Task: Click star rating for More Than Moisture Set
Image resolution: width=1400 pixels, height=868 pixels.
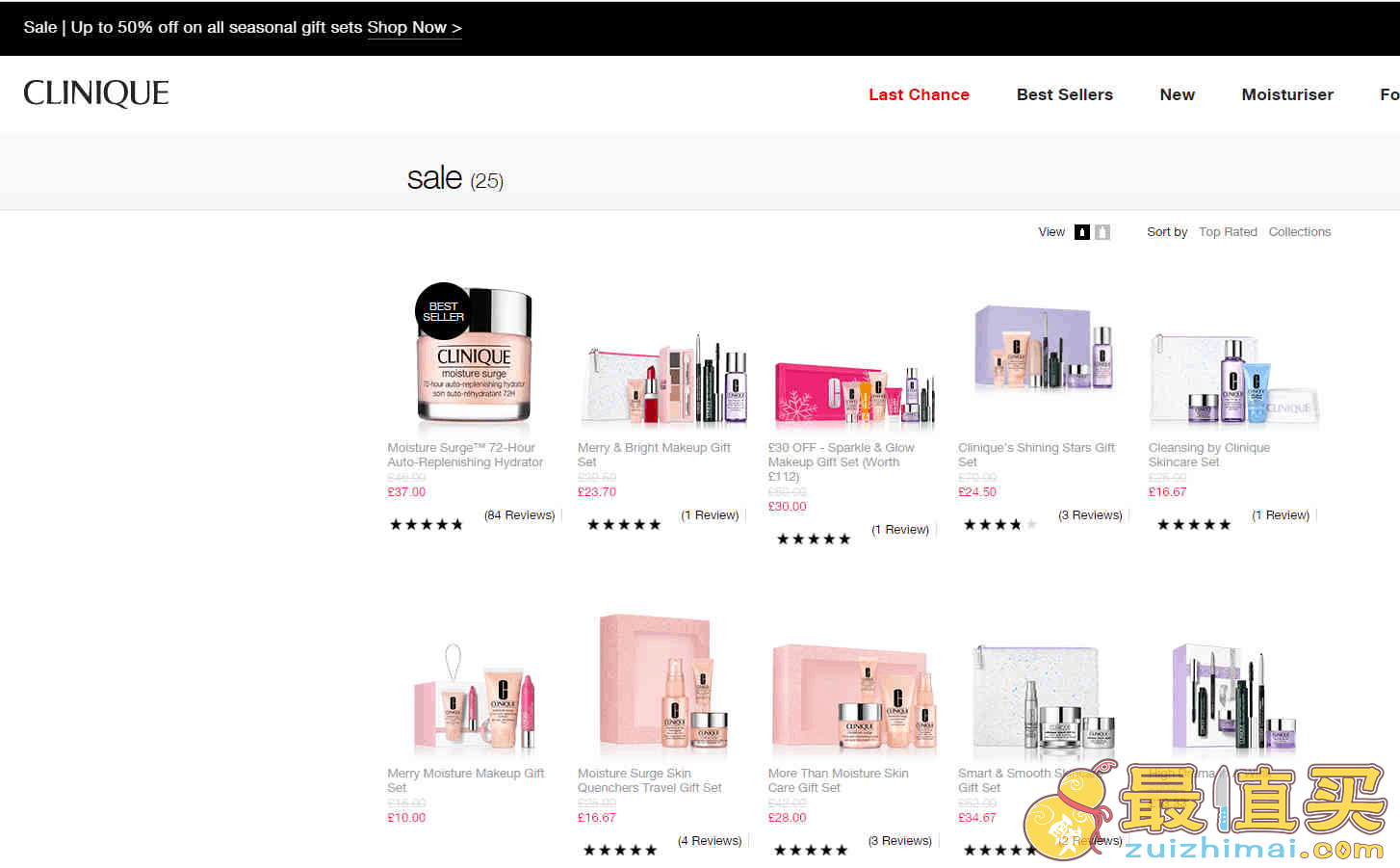Action: coord(811,851)
